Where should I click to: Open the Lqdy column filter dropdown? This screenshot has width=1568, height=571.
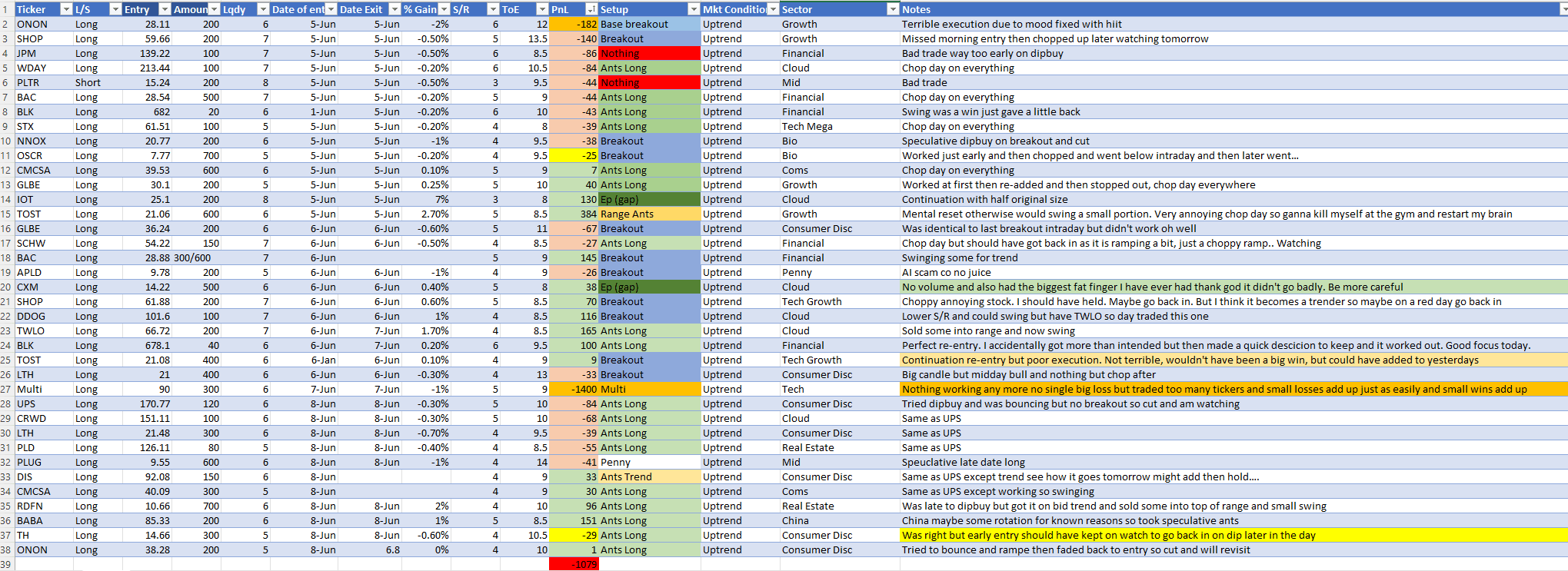coord(263,9)
